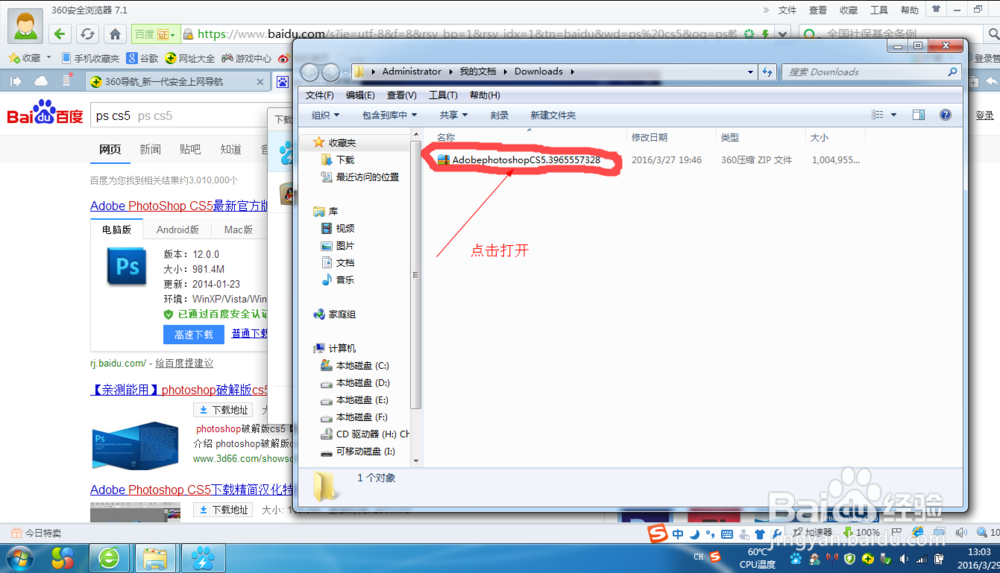1000x573 pixels.
Task: Go to the browser home page icon
Action: 115,34
